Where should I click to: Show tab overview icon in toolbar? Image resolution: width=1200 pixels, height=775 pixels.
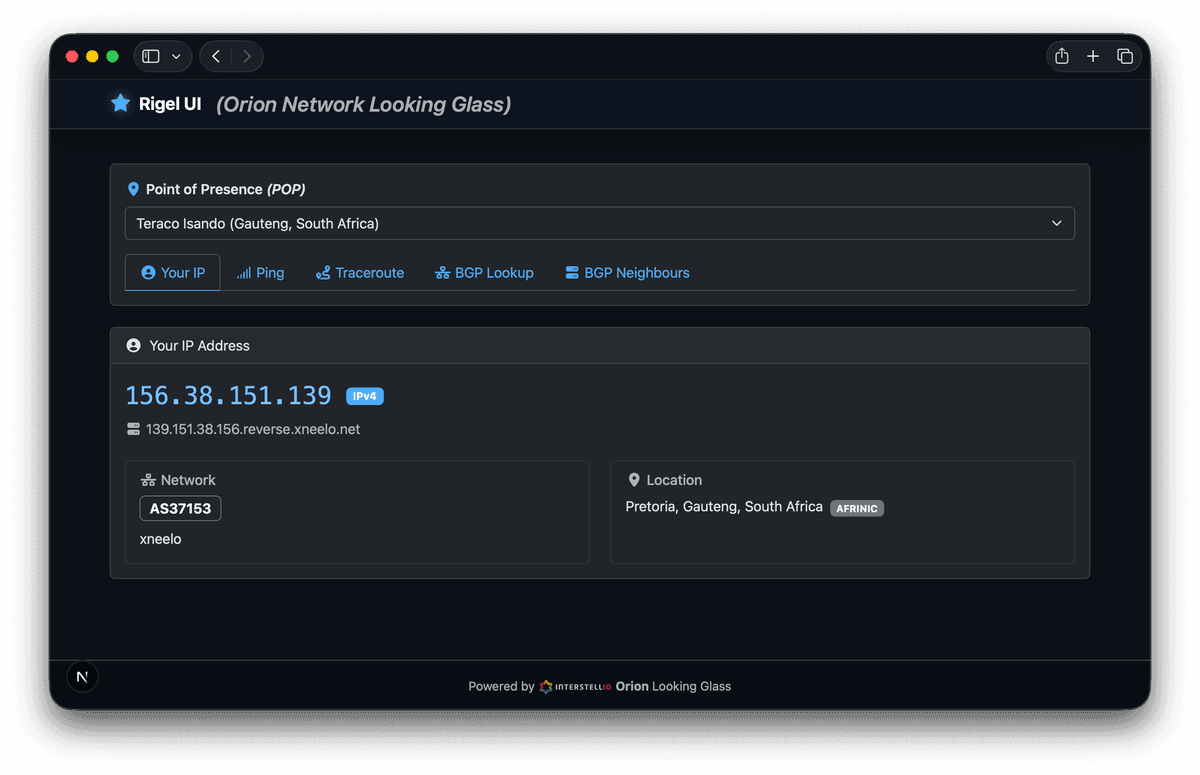pyautogui.click(x=1125, y=57)
